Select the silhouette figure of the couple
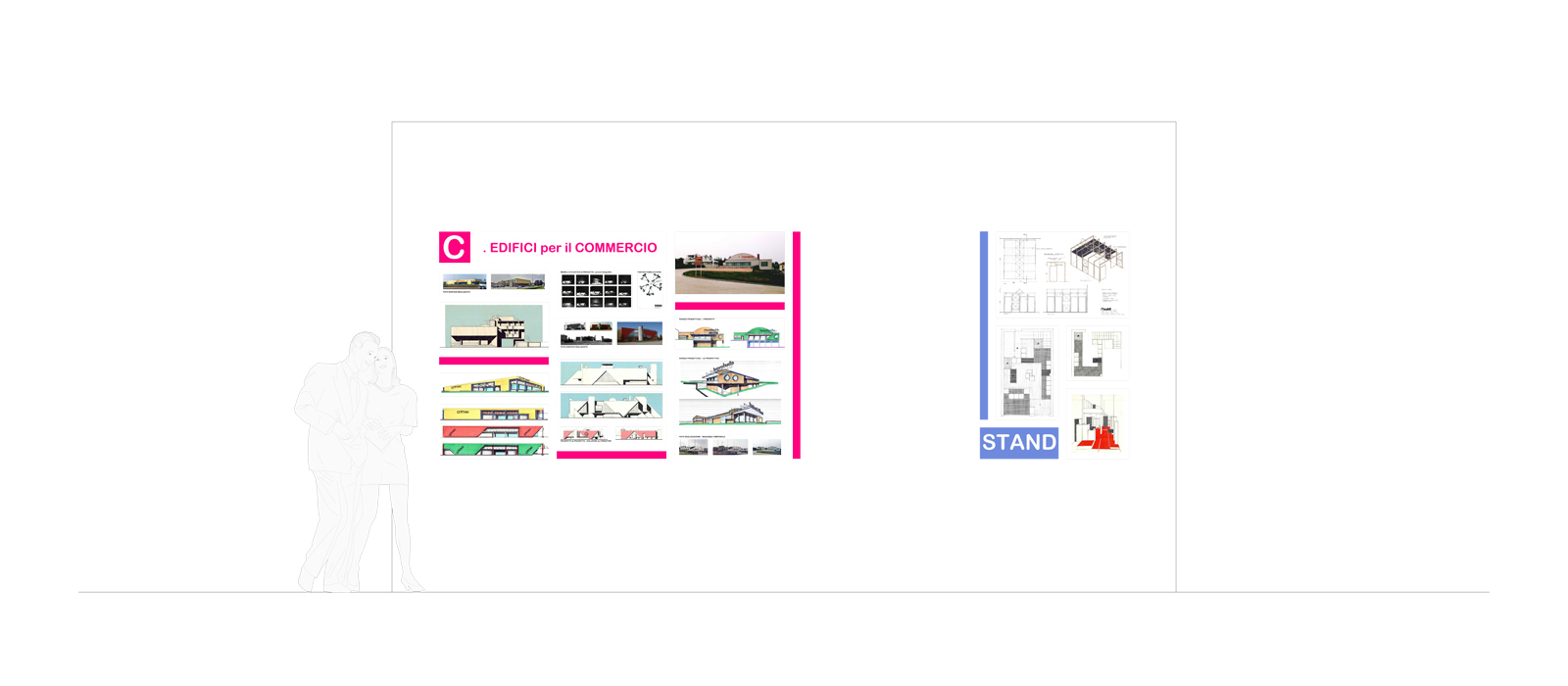The image size is (1568, 686). [361, 463]
